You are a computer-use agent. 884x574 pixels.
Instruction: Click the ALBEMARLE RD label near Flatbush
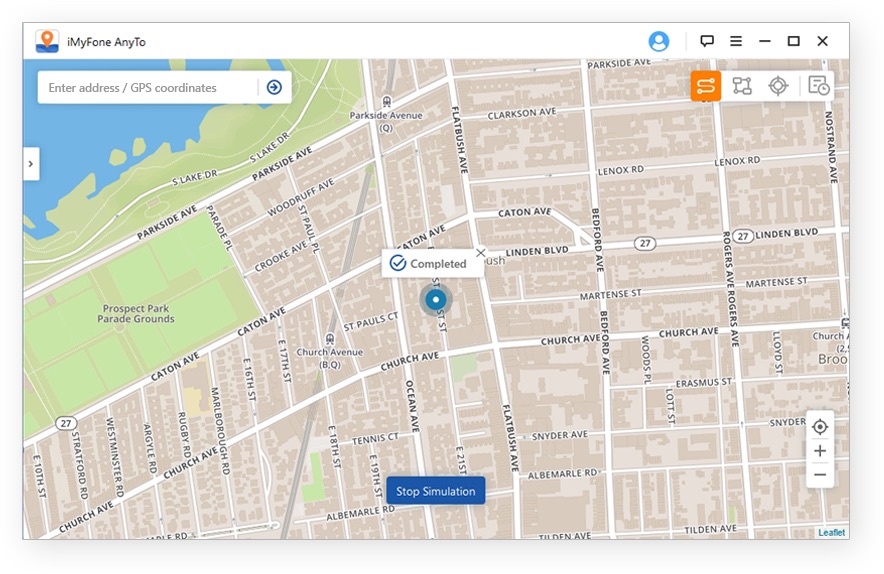point(562,474)
